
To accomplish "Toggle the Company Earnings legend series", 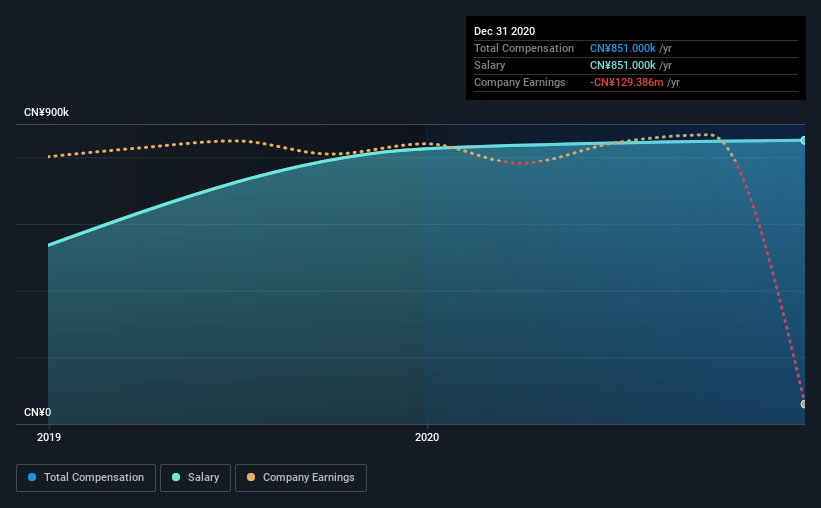I will click(x=301, y=478).
